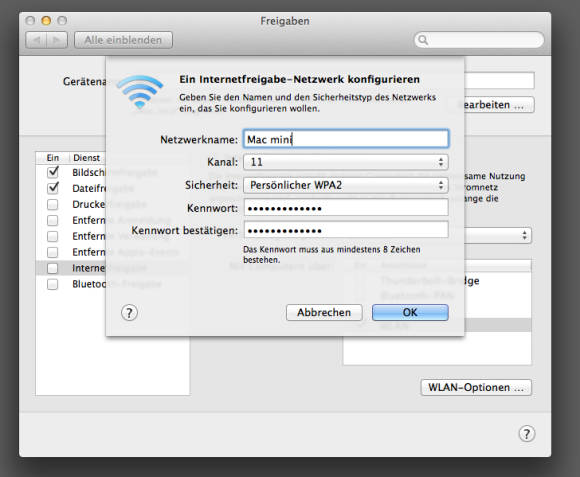Select the Druckerfreigabe row in list
This screenshot has width=580, height=477.
pyautogui.click(x=112, y=204)
